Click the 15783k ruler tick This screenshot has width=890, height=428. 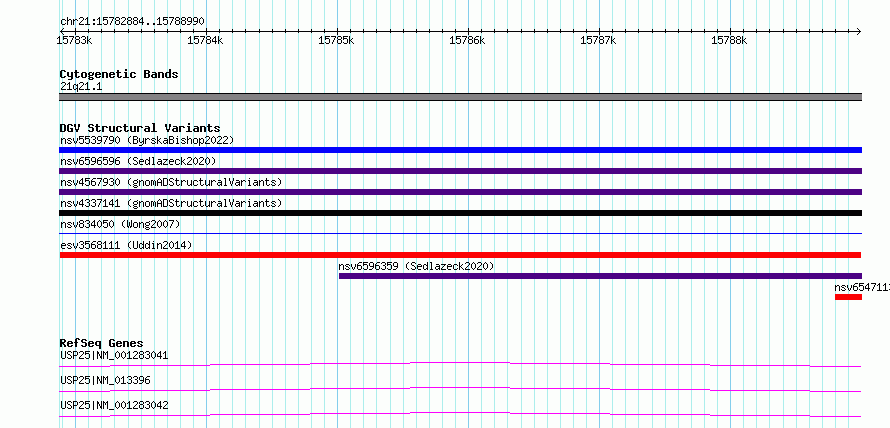(75, 40)
